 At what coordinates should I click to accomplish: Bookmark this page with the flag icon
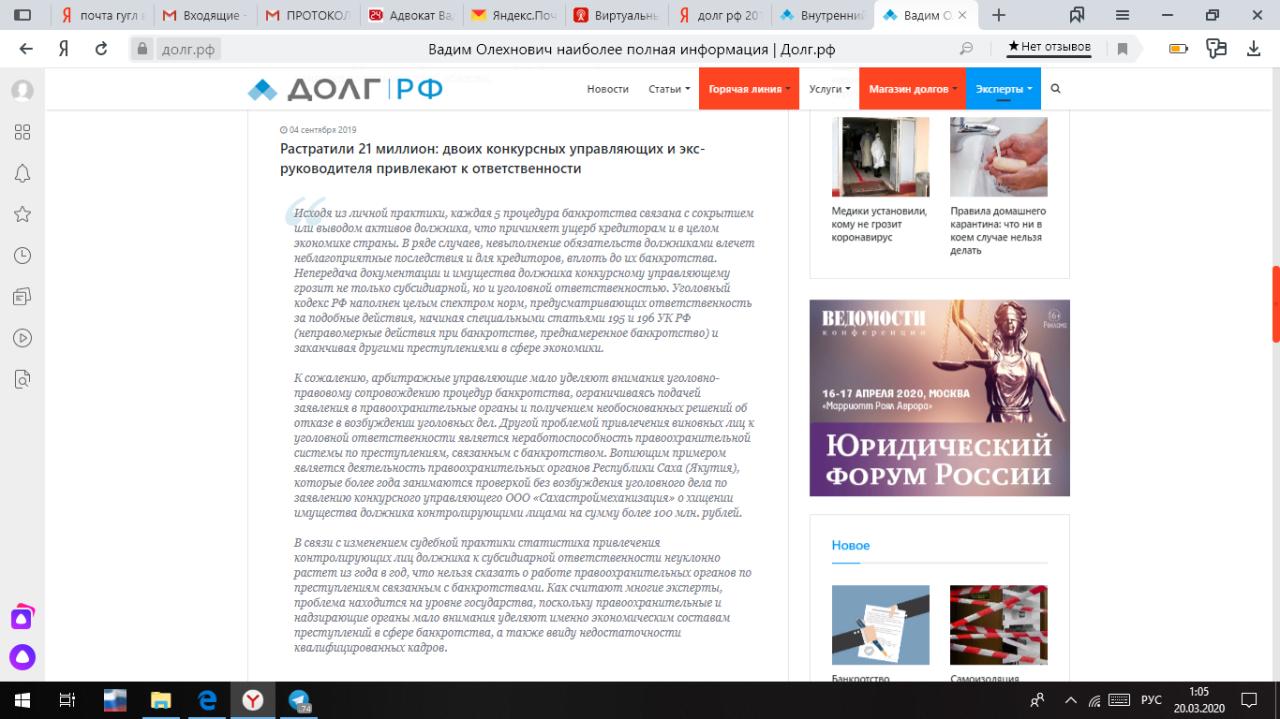(1123, 49)
